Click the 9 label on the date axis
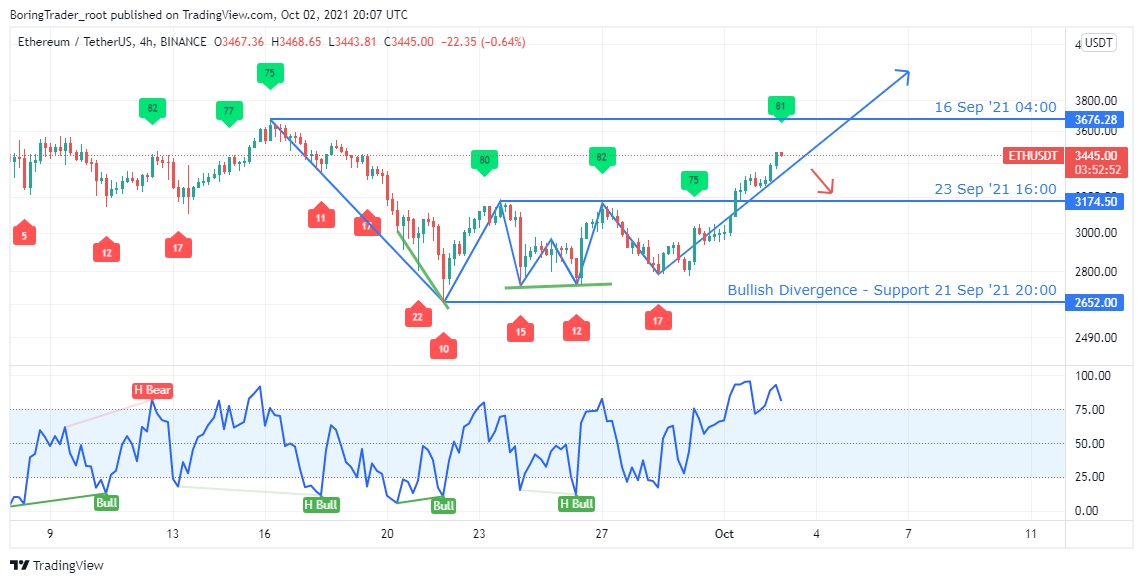1143x583 pixels. pos(50,534)
